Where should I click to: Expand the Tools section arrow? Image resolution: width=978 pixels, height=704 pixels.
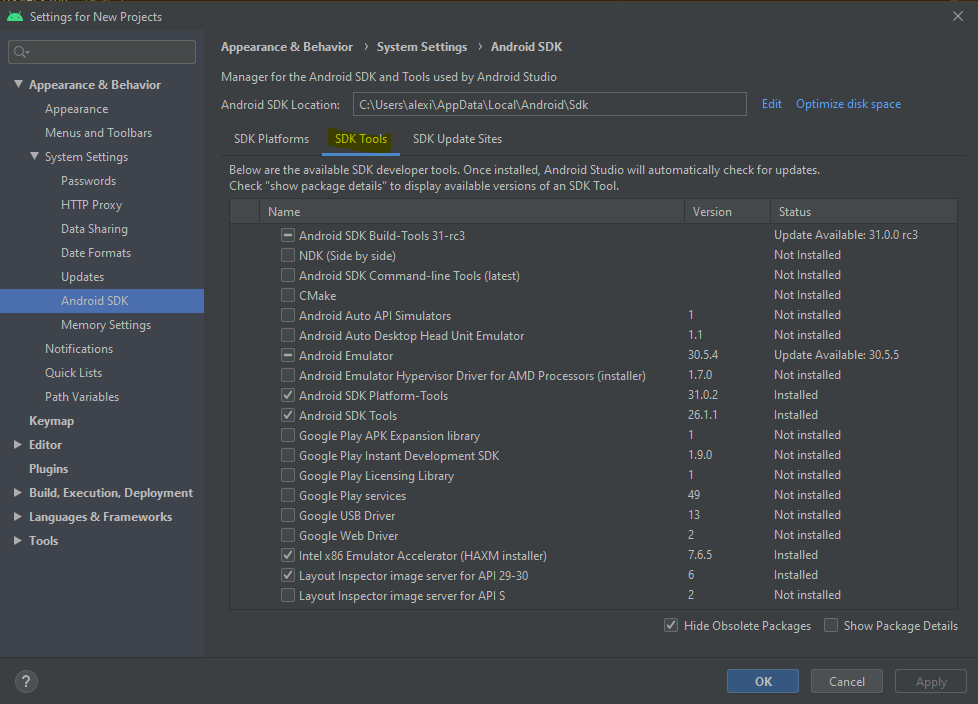[x=17, y=541]
